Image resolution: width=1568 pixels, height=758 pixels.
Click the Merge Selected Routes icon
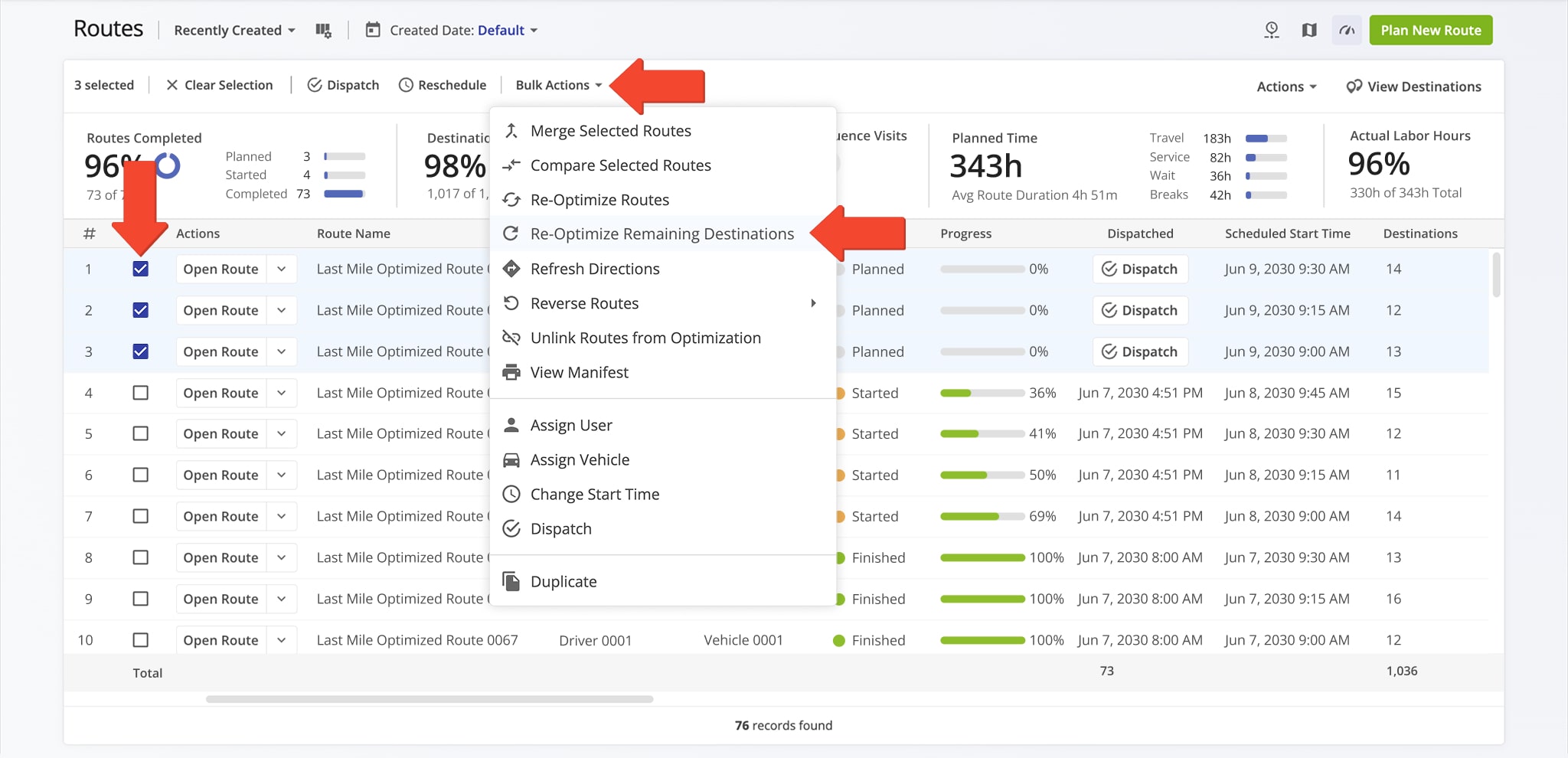point(511,131)
